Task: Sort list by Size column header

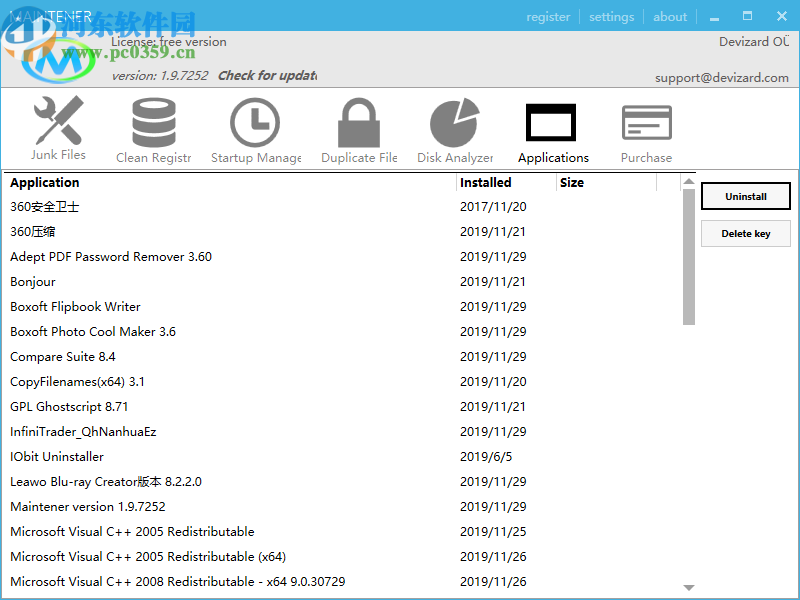Action: [x=572, y=183]
